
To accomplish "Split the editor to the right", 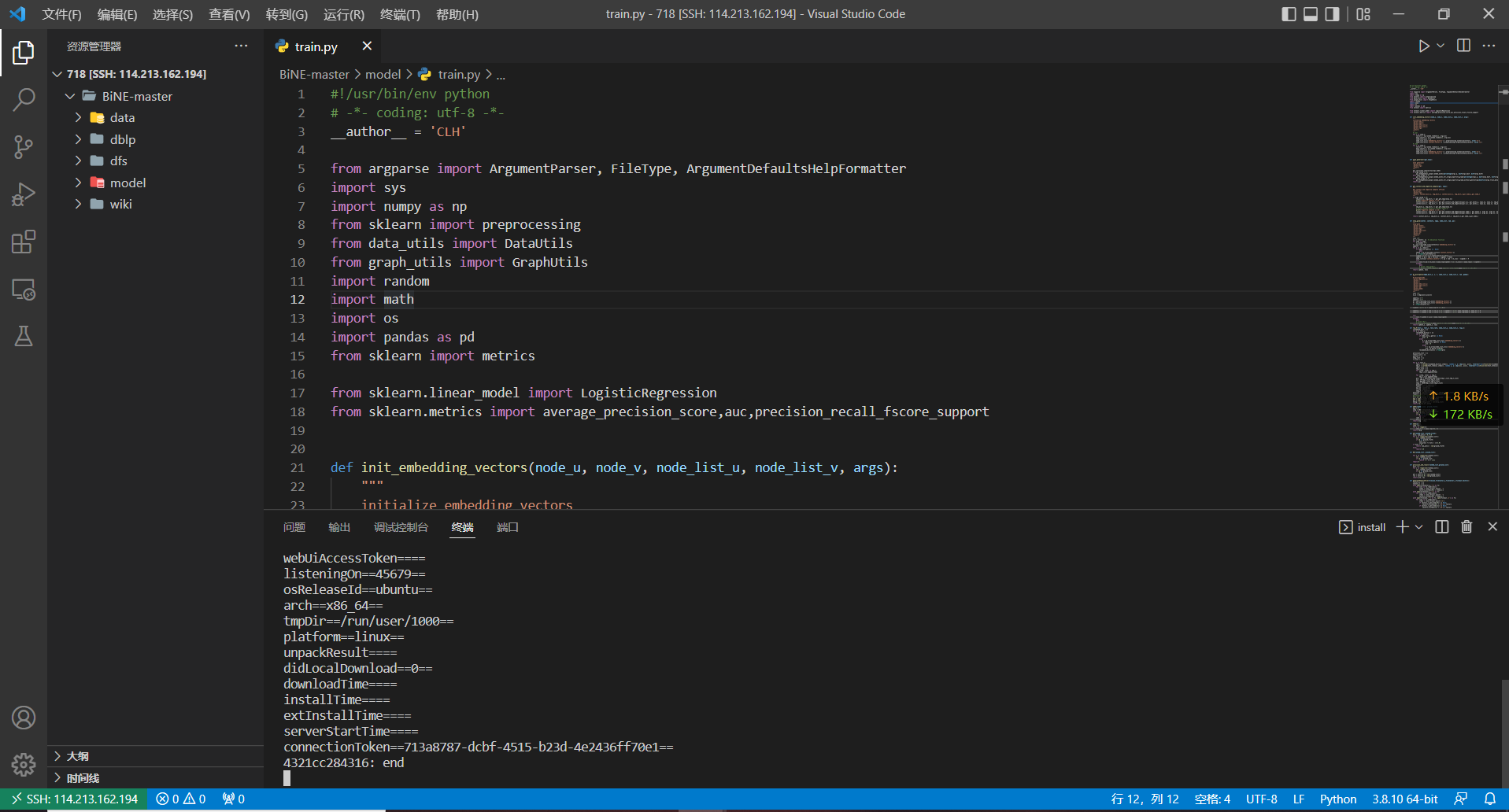I will coord(1463,46).
